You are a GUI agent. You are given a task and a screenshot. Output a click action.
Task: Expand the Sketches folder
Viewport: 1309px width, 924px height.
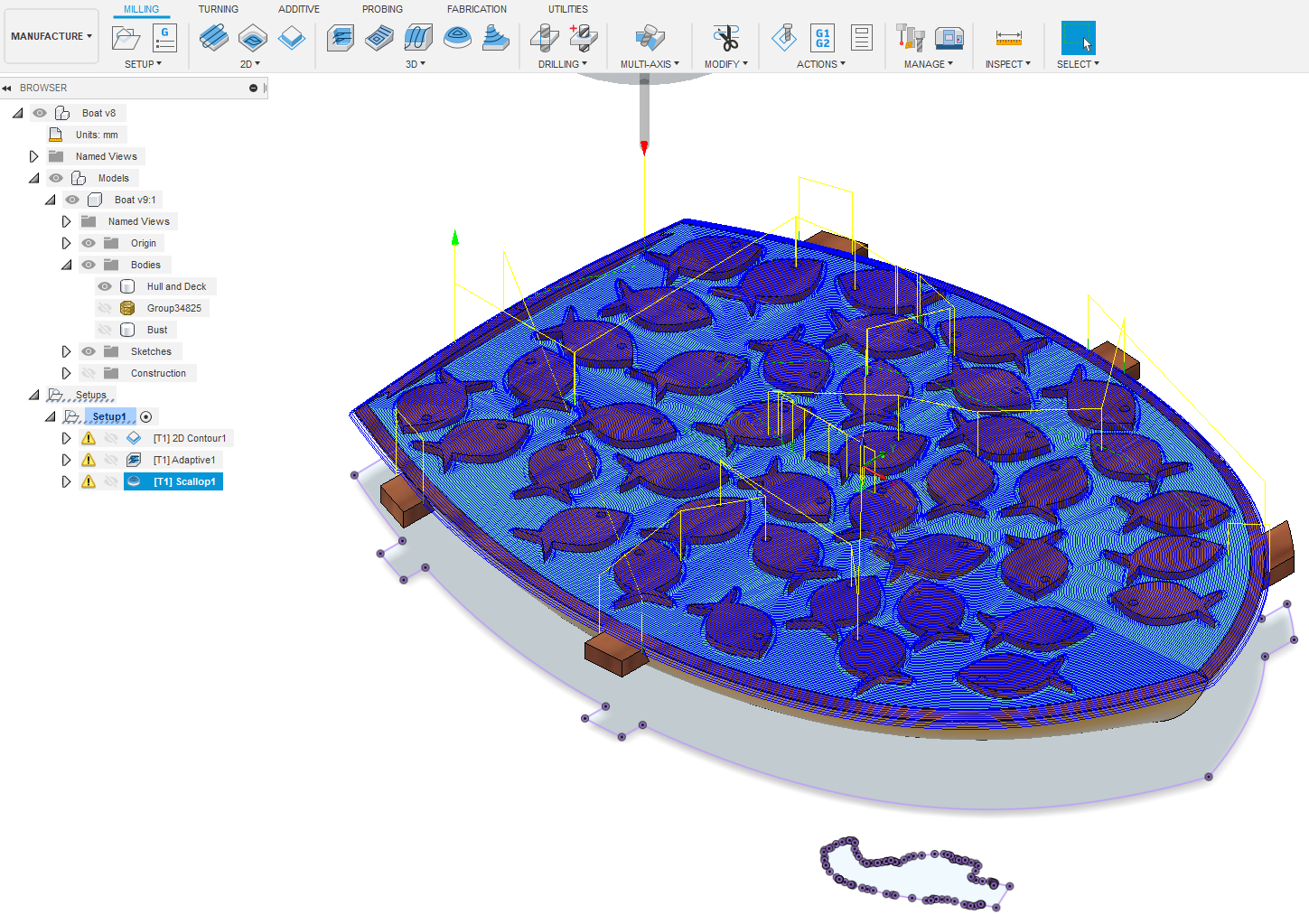tap(67, 351)
